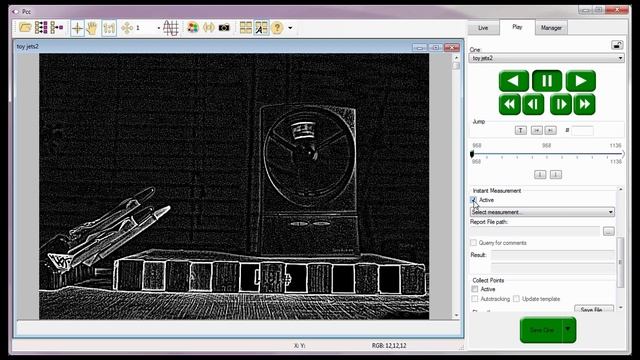Open the Cine dropdown showing toy jets2
This screenshot has height=360, width=640.
coord(546,58)
